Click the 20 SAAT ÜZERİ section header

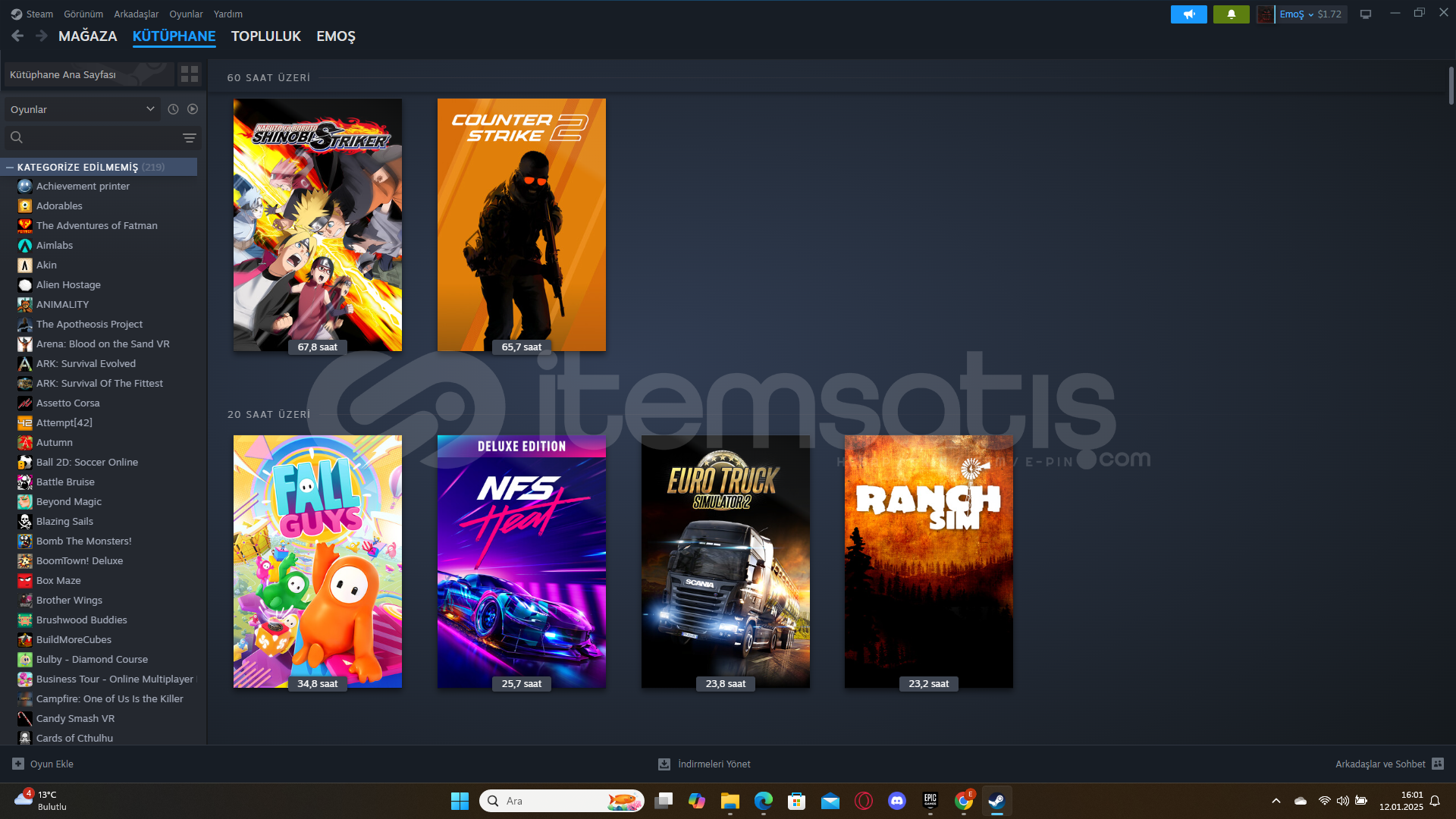click(269, 414)
